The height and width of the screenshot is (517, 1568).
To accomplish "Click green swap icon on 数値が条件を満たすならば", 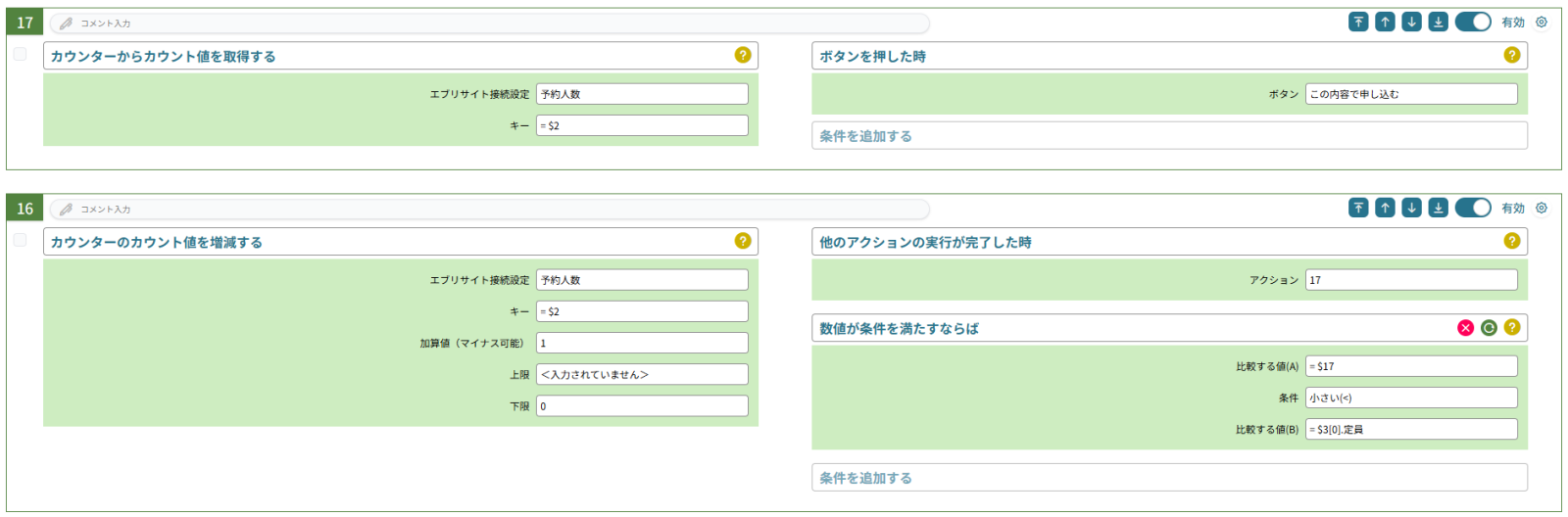I will point(1489,328).
